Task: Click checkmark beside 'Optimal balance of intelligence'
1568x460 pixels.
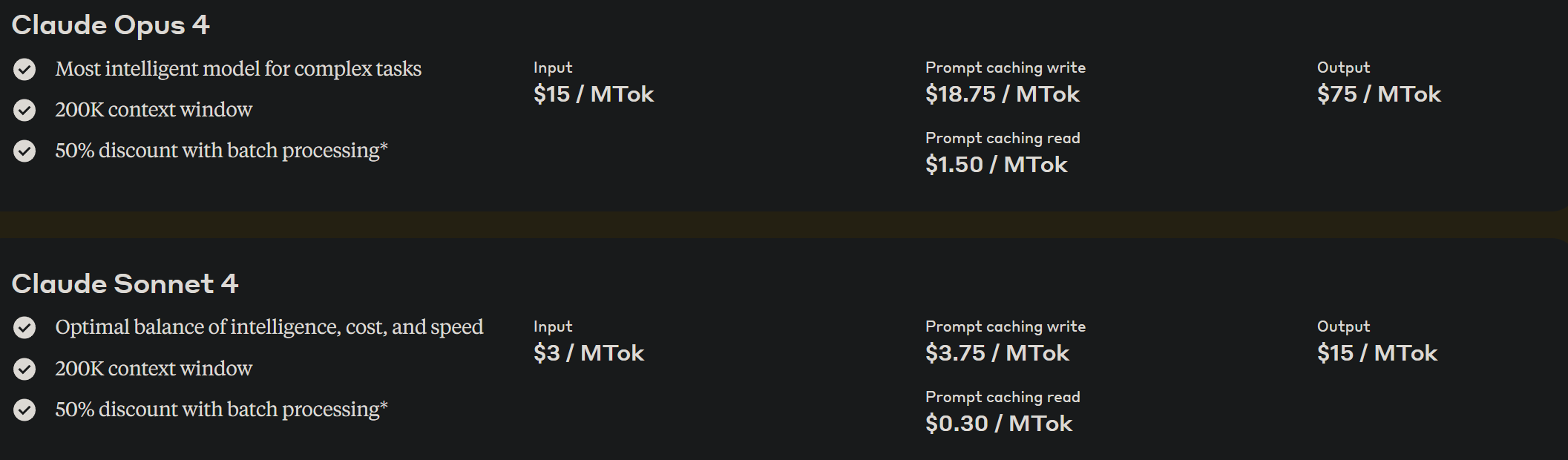Action: click(x=24, y=328)
